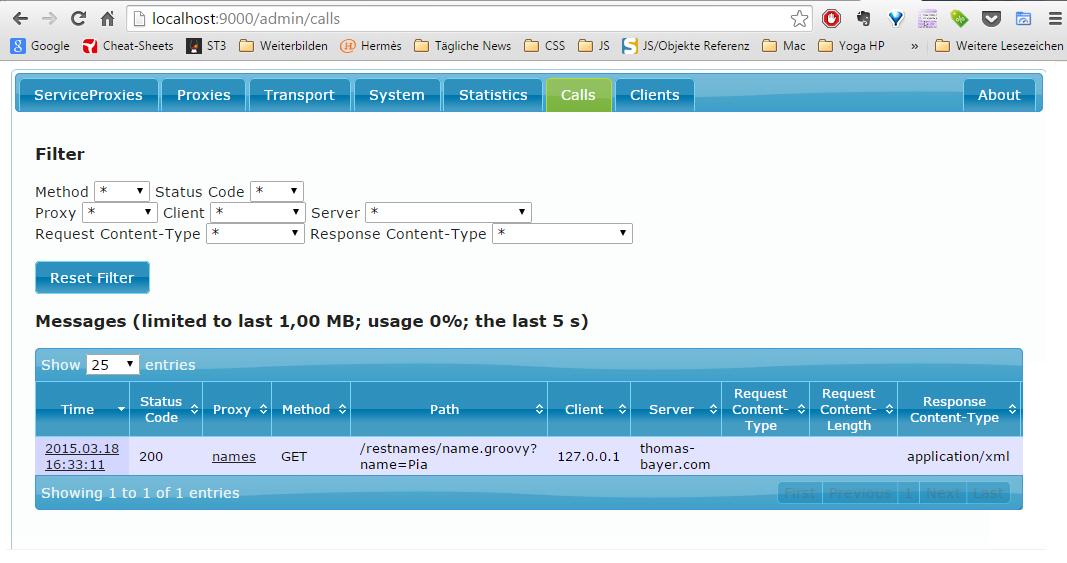Reload the page using the refresh icon
Image resolution: width=1067 pixels, height=563 pixels.
pos(78,18)
